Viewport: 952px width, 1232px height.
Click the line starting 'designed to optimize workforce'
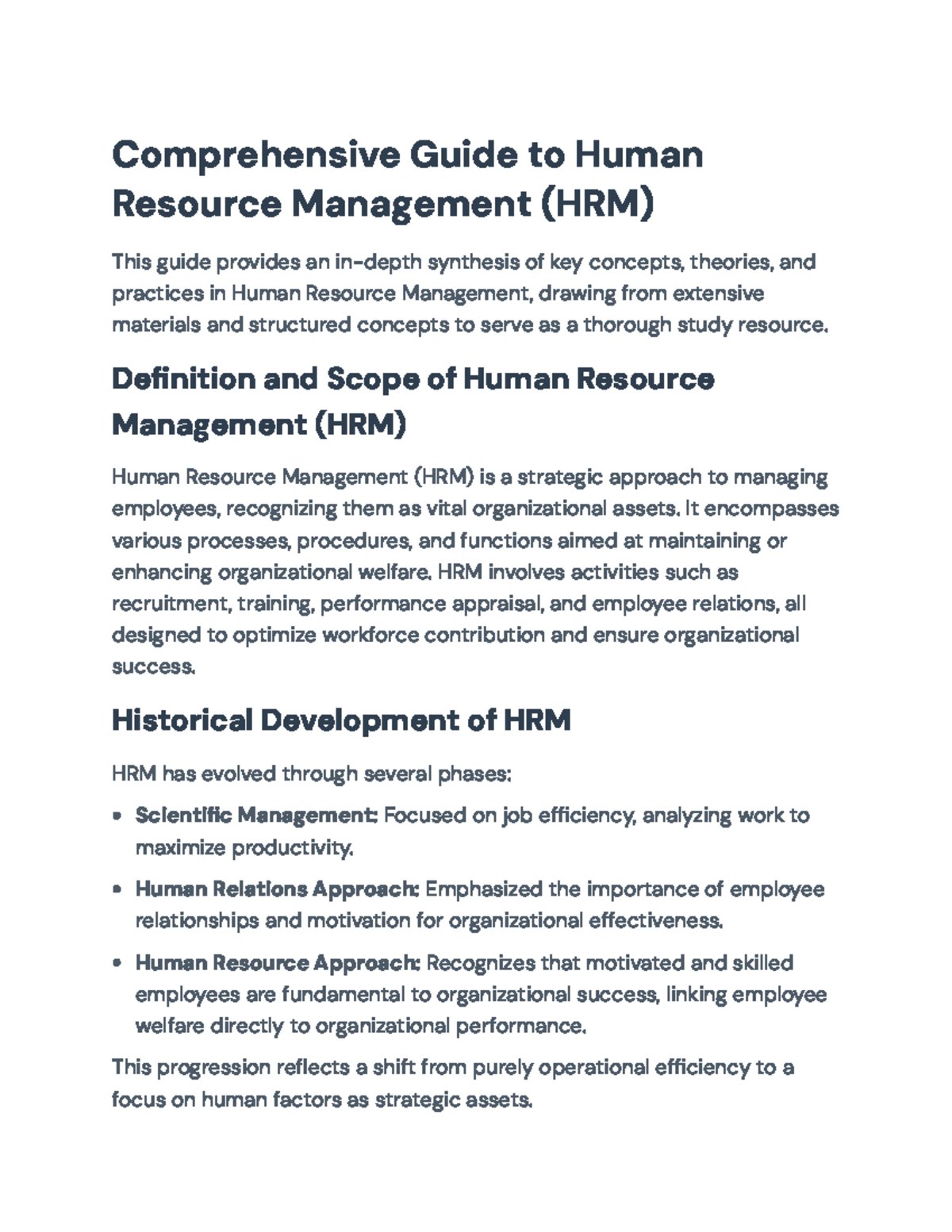click(455, 635)
